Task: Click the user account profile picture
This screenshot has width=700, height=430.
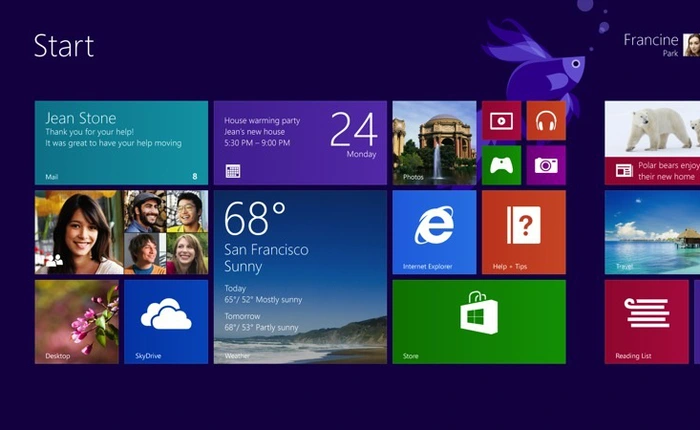Action: pyautogui.click(x=692, y=45)
